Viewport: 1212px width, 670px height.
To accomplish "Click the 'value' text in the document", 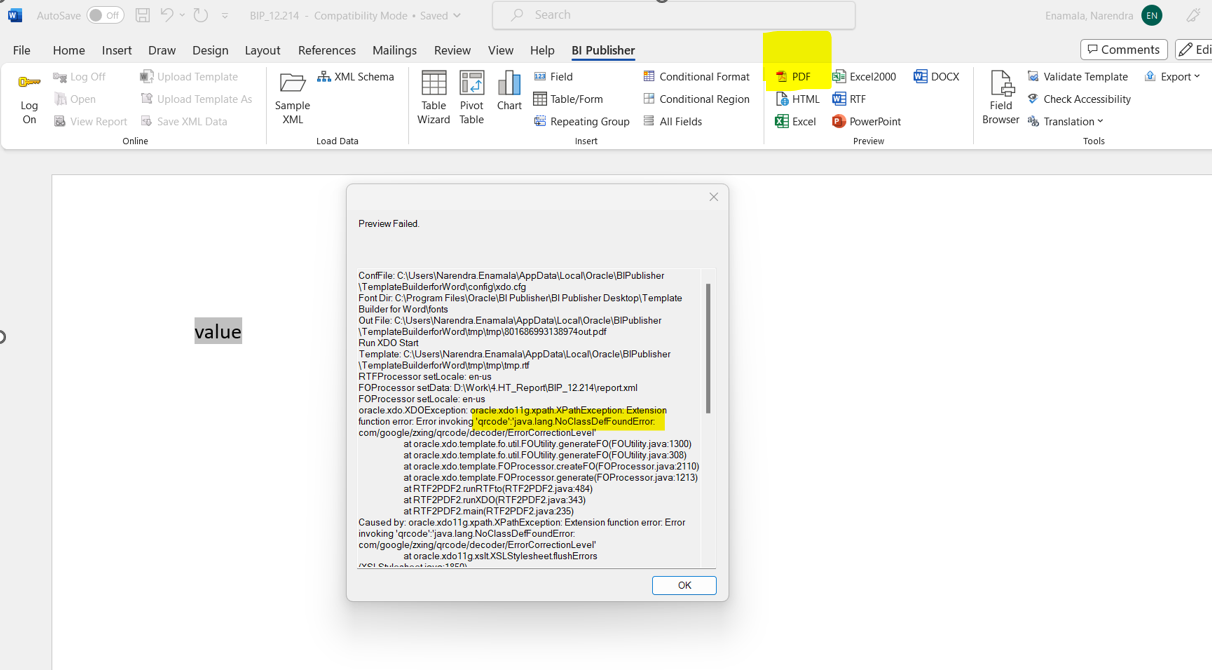I will [218, 331].
